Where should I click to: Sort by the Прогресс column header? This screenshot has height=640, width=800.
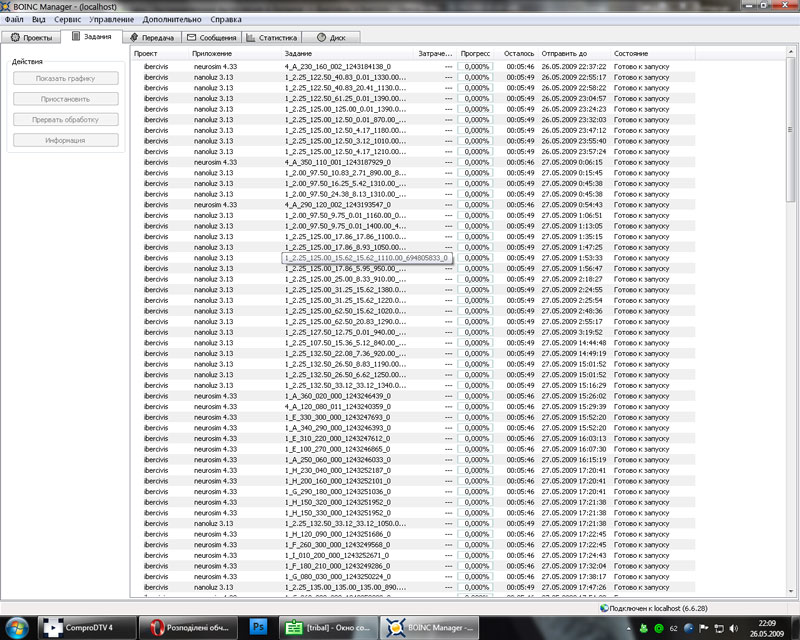click(476, 53)
